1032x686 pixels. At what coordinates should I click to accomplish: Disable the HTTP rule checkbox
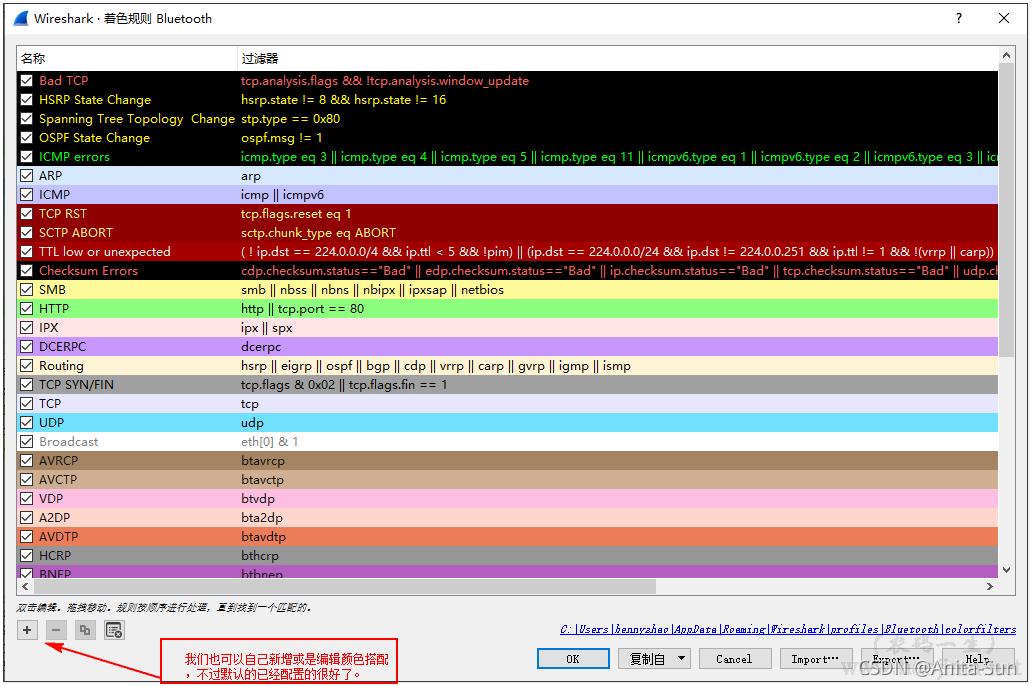pyautogui.click(x=27, y=309)
